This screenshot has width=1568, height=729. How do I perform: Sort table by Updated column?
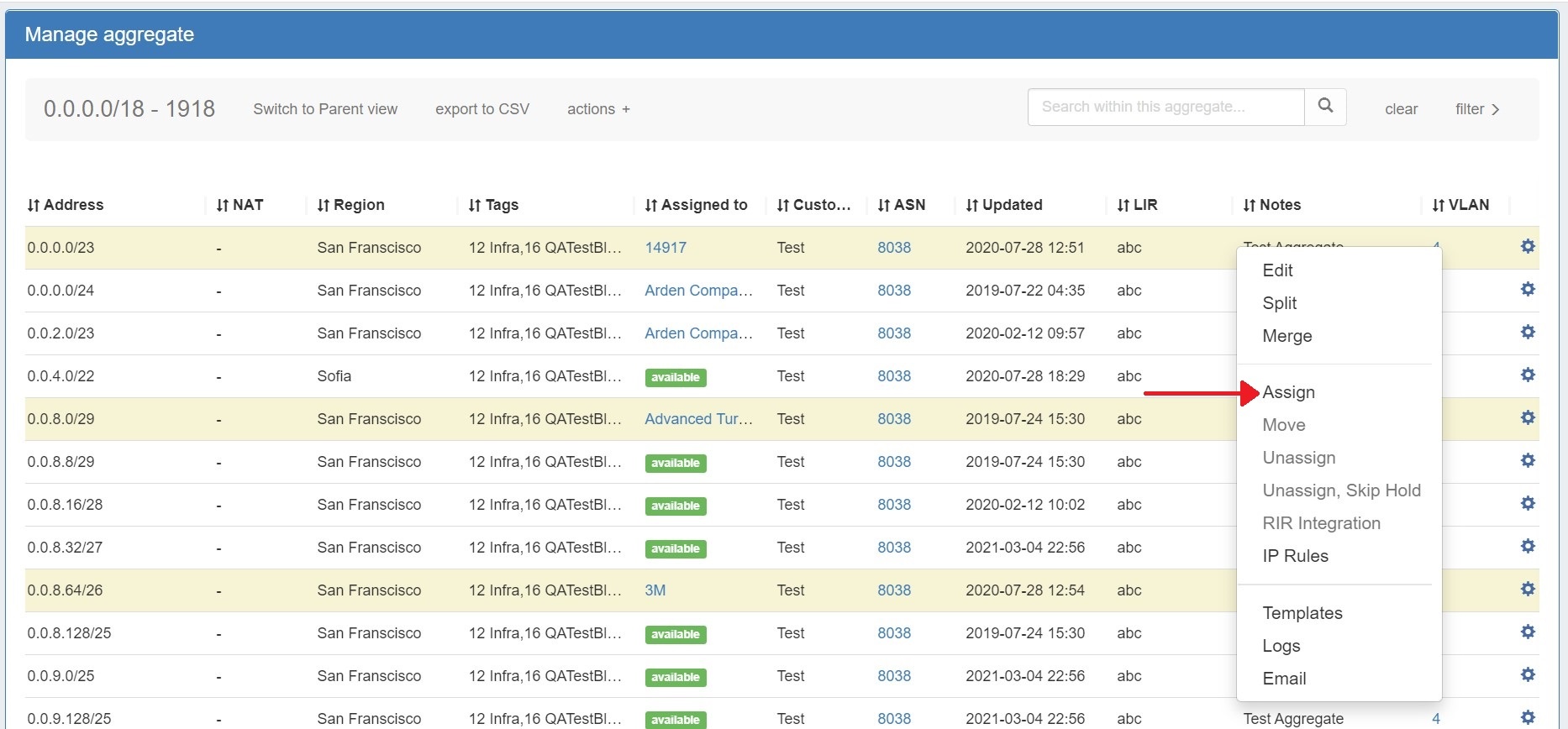tap(1004, 205)
